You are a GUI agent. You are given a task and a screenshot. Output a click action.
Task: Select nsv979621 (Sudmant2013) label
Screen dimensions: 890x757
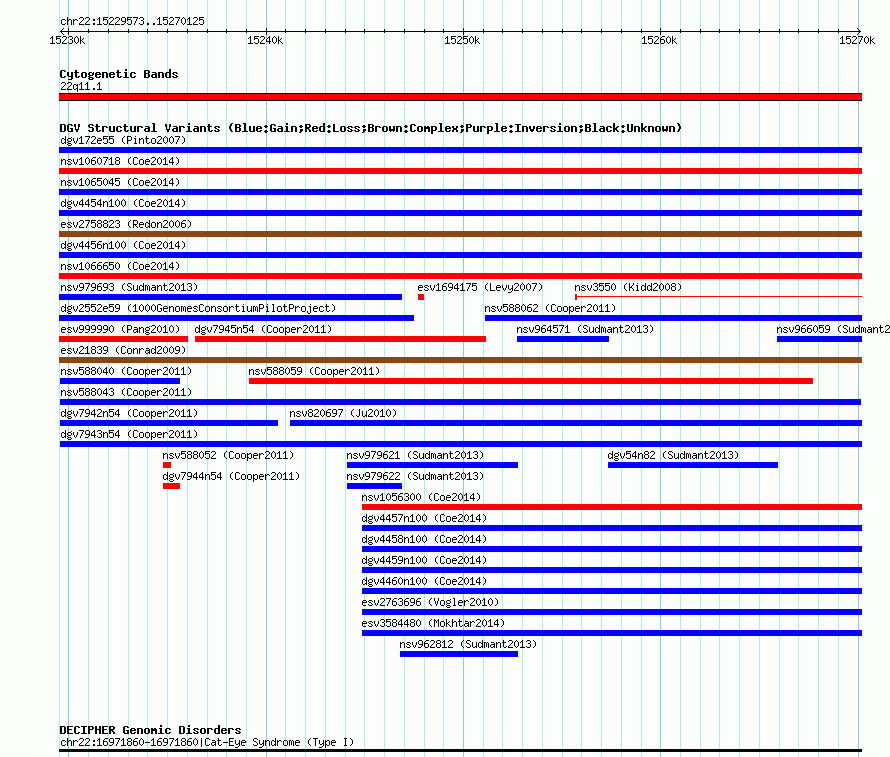[415, 455]
